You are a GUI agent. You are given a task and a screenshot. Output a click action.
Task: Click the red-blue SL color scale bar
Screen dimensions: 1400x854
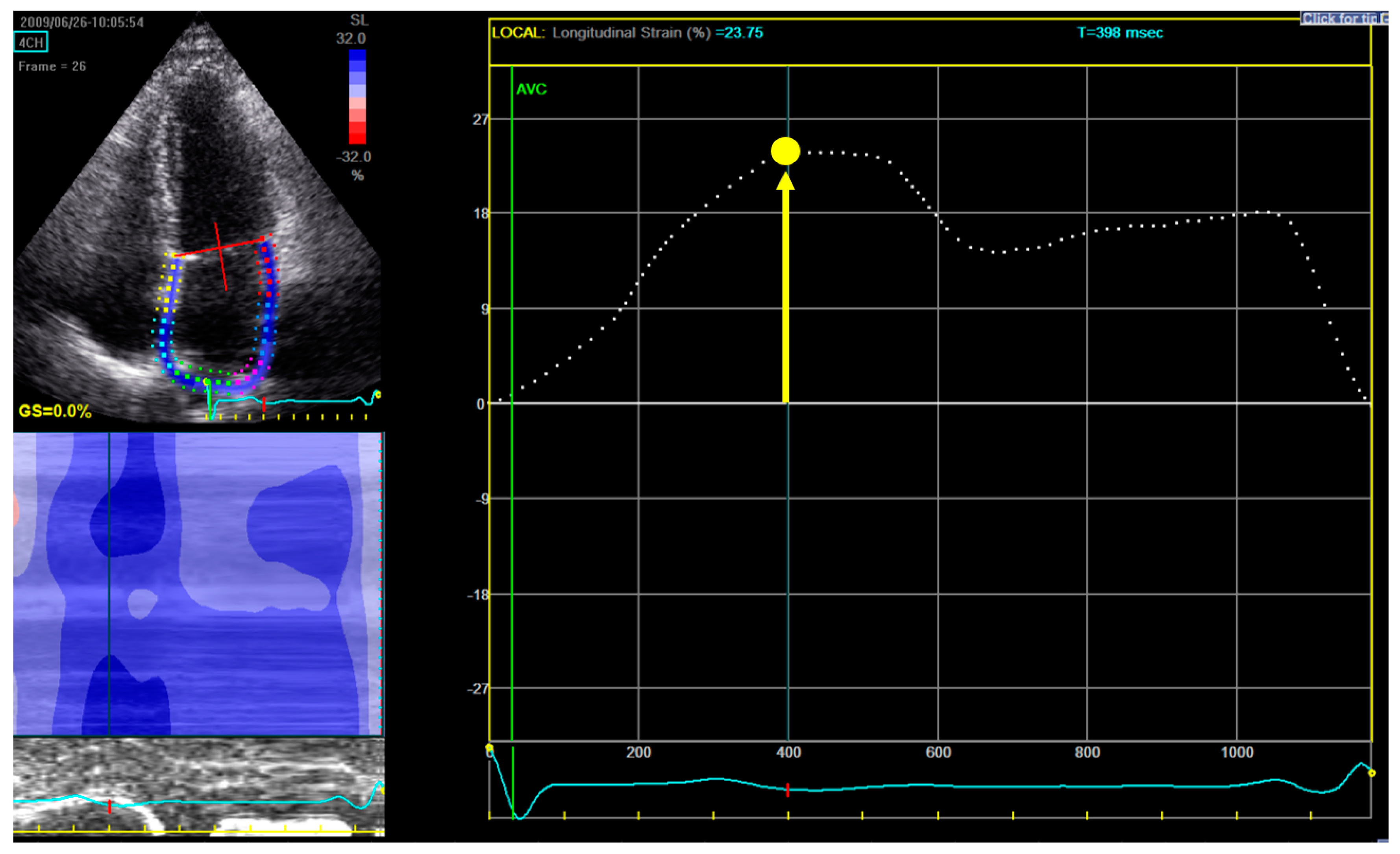coord(357,96)
